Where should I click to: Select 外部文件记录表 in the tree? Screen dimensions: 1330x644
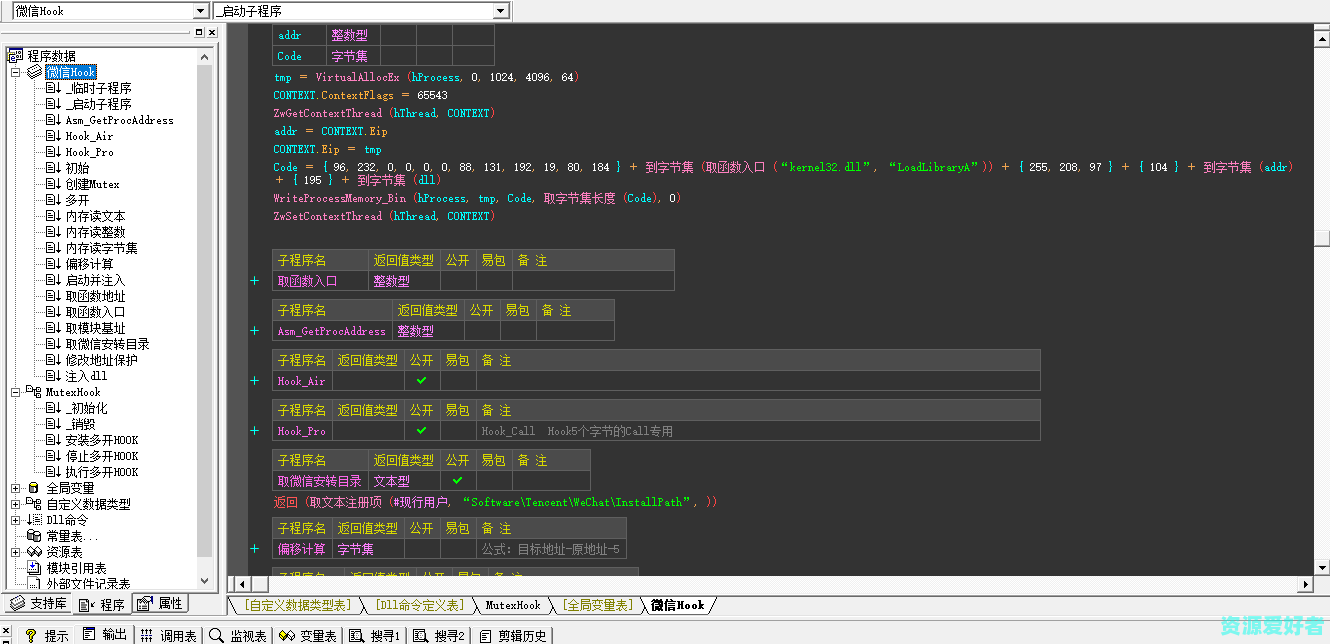[x=88, y=584]
